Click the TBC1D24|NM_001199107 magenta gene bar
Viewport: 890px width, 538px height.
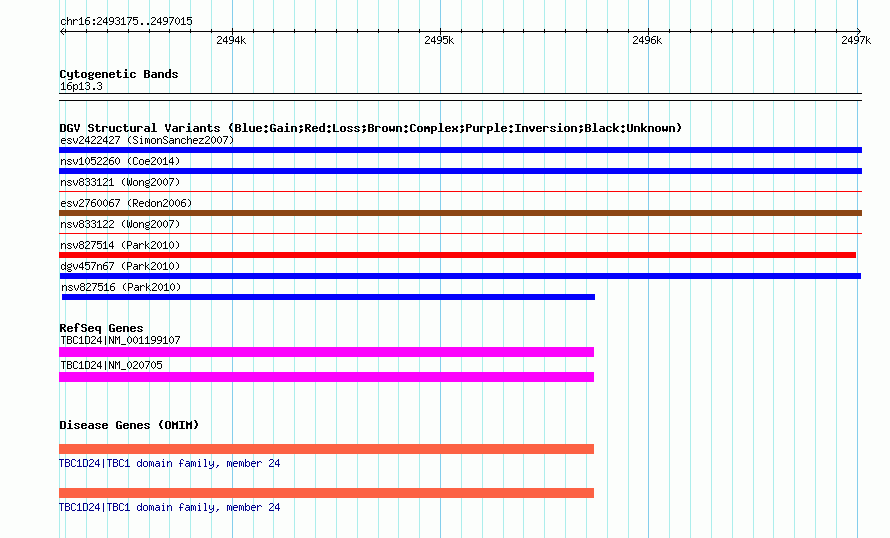coord(326,352)
